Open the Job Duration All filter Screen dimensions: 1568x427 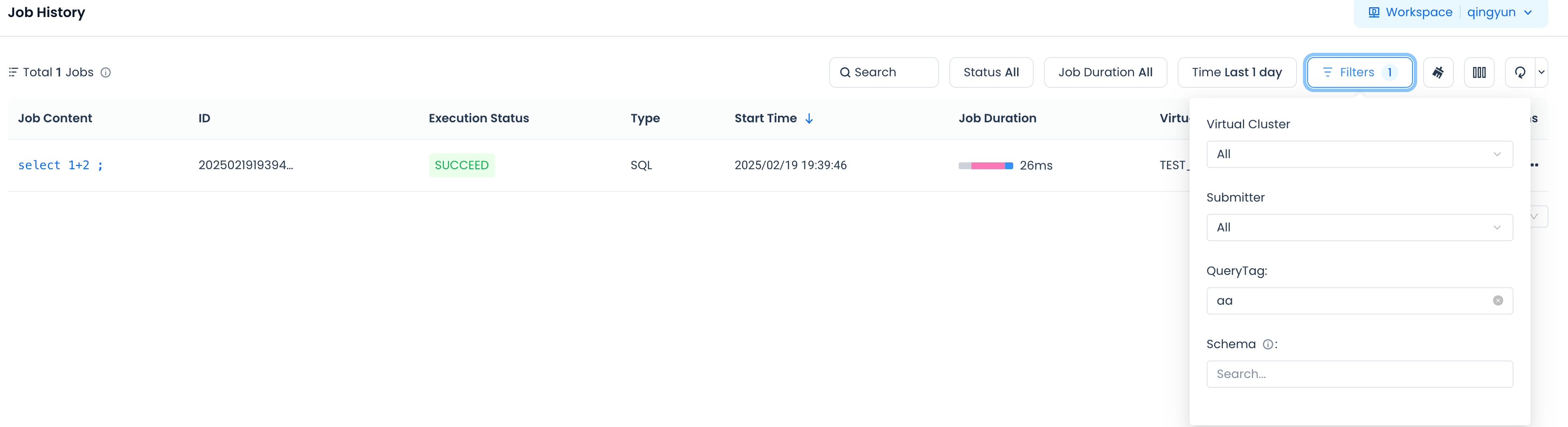[x=1105, y=72]
